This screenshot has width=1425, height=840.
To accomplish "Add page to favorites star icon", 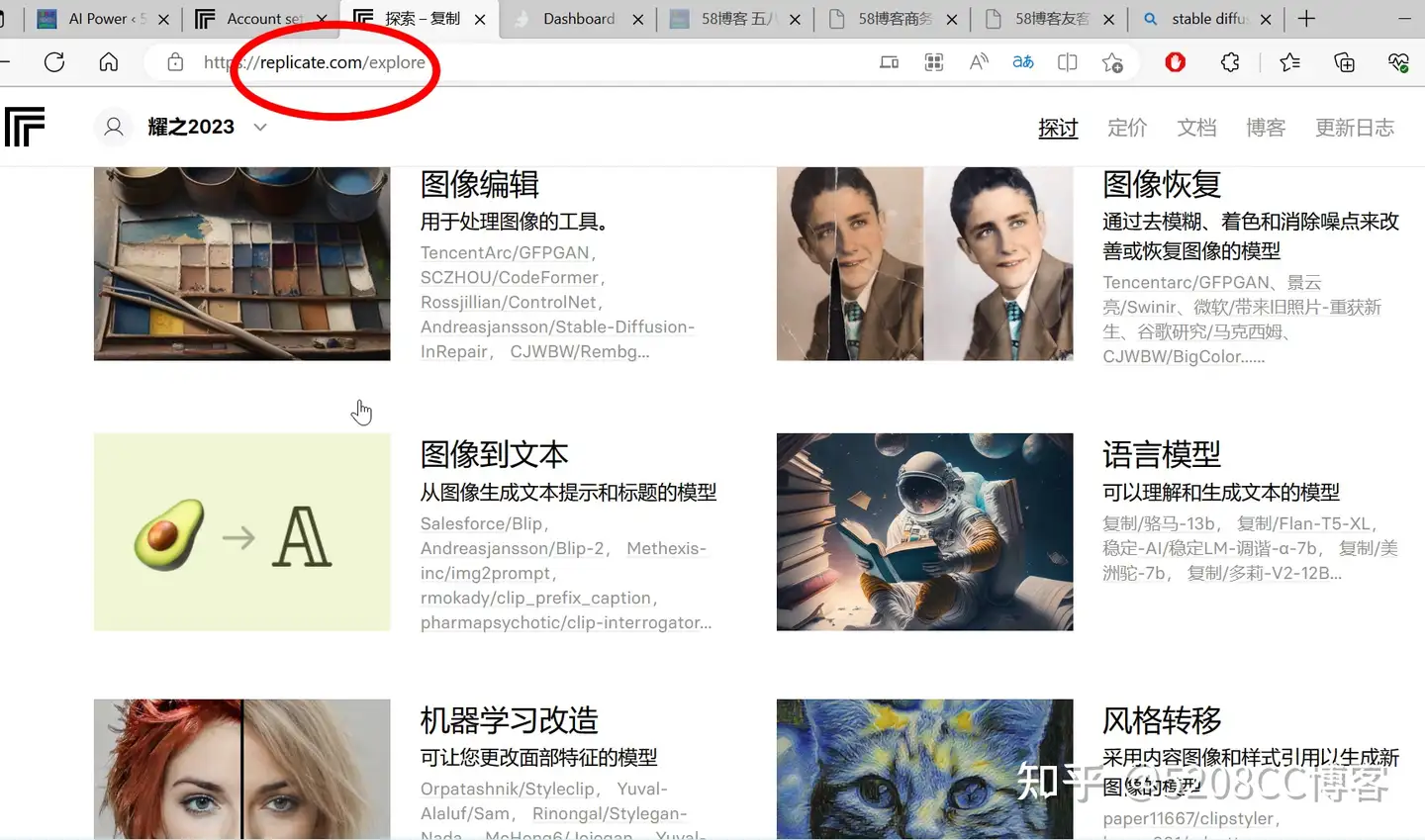I will point(1112,62).
